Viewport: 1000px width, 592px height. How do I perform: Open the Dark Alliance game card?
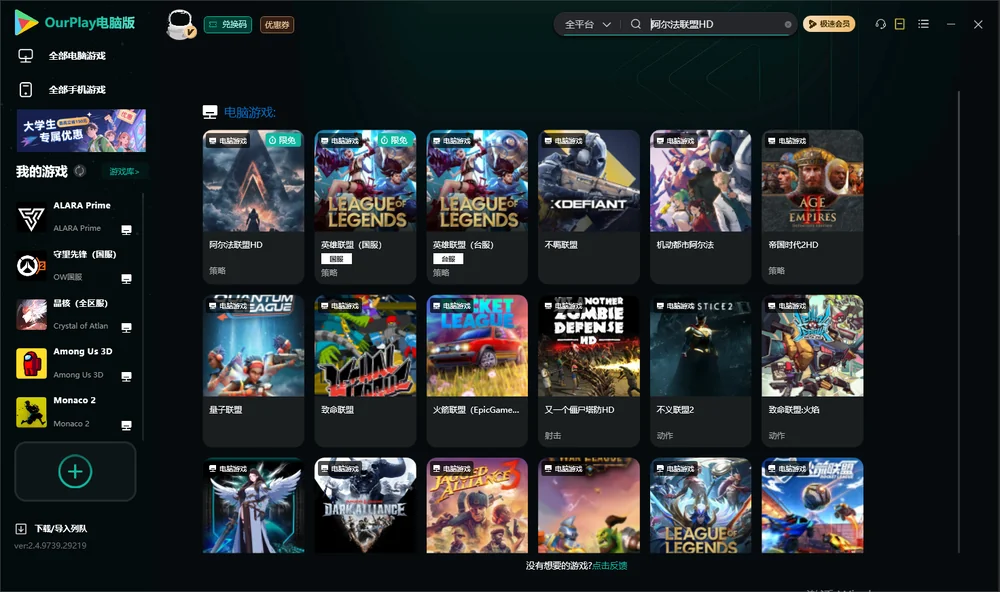365,505
